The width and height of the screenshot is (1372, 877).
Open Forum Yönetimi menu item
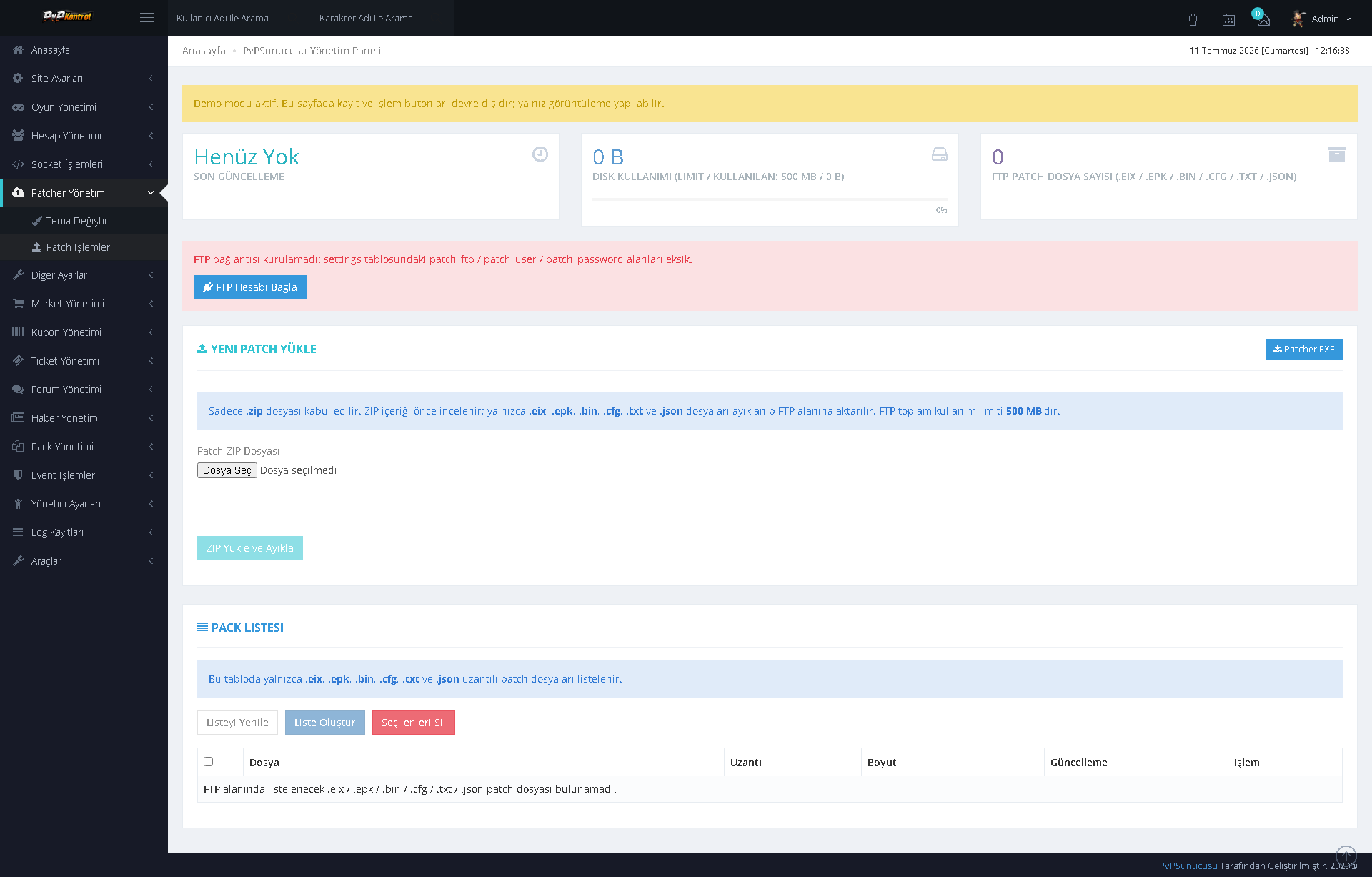[84, 390]
